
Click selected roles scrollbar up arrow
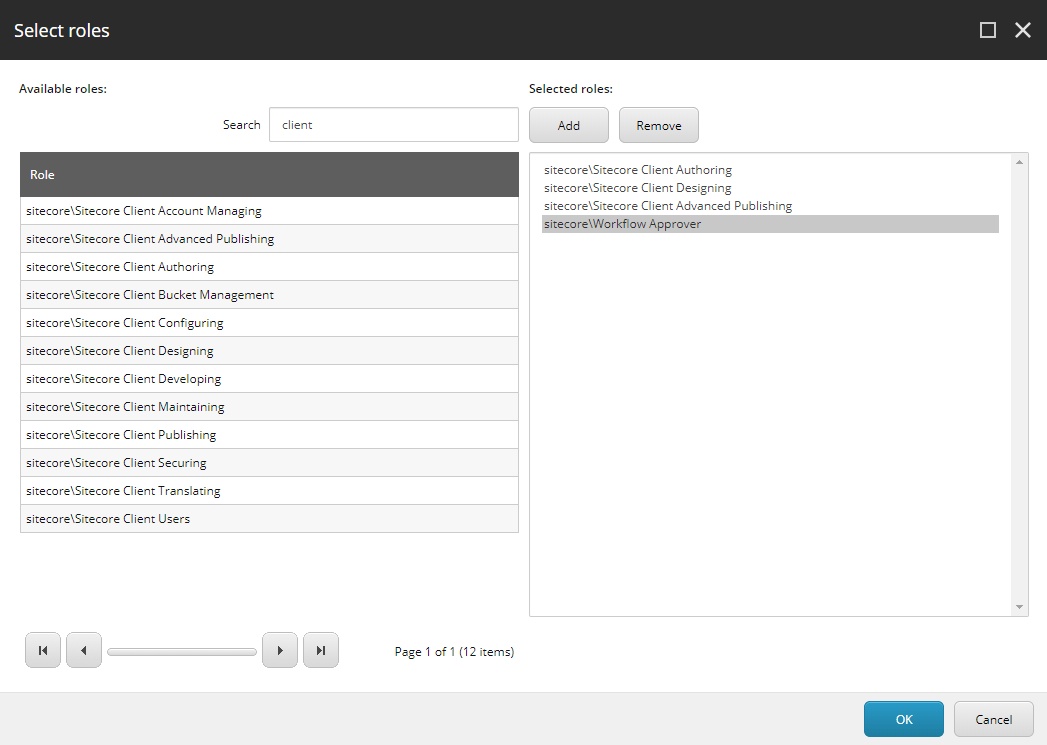[x=1019, y=162]
